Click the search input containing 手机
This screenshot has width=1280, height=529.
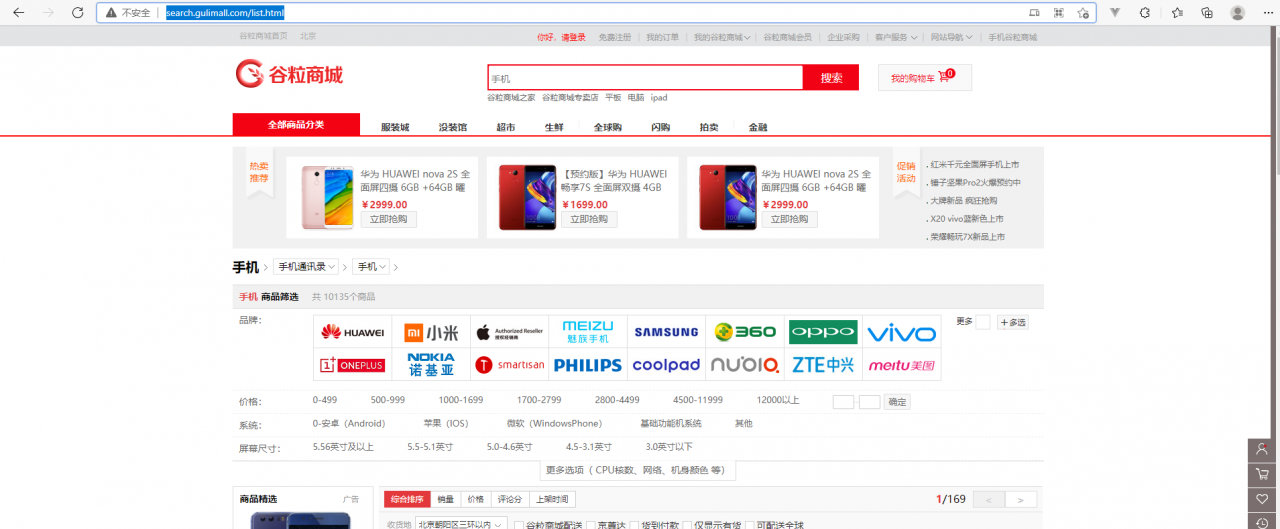point(646,78)
